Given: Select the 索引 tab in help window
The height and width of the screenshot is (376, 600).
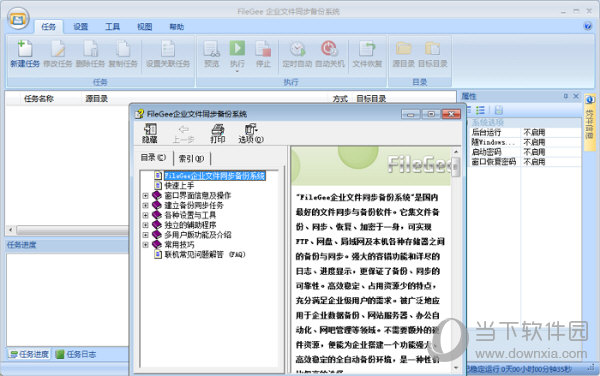Looking at the screenshot, I should coord(191,158).
